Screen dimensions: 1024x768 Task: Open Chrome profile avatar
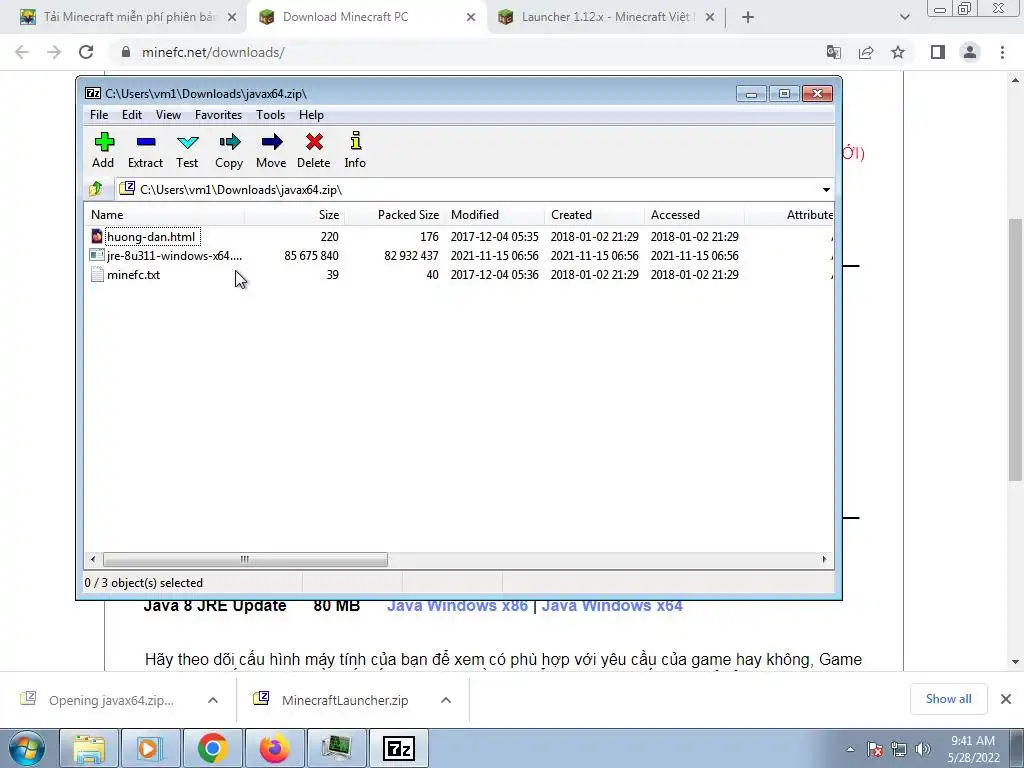coord(970,52)
